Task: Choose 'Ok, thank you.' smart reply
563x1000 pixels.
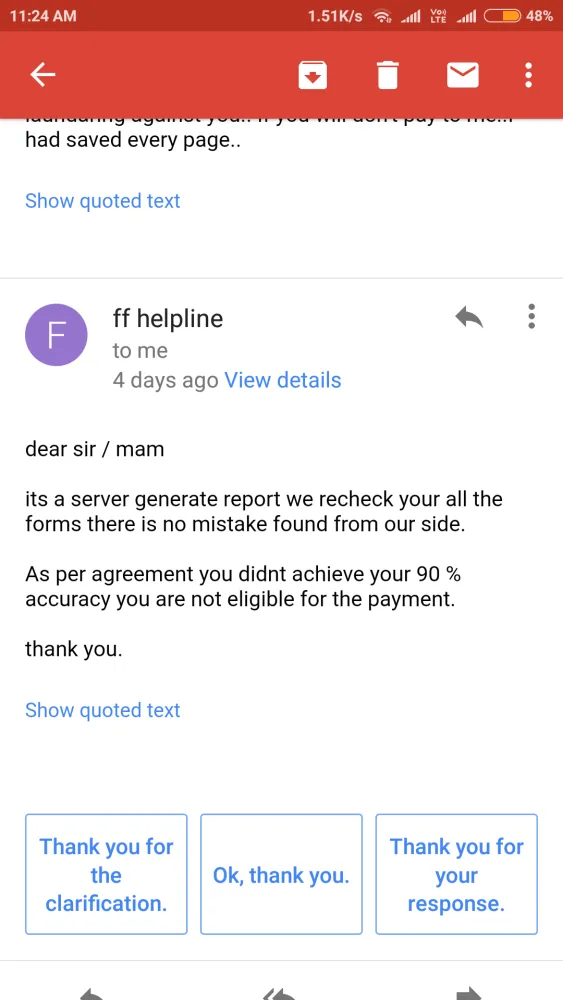Action: coord(281,874)
